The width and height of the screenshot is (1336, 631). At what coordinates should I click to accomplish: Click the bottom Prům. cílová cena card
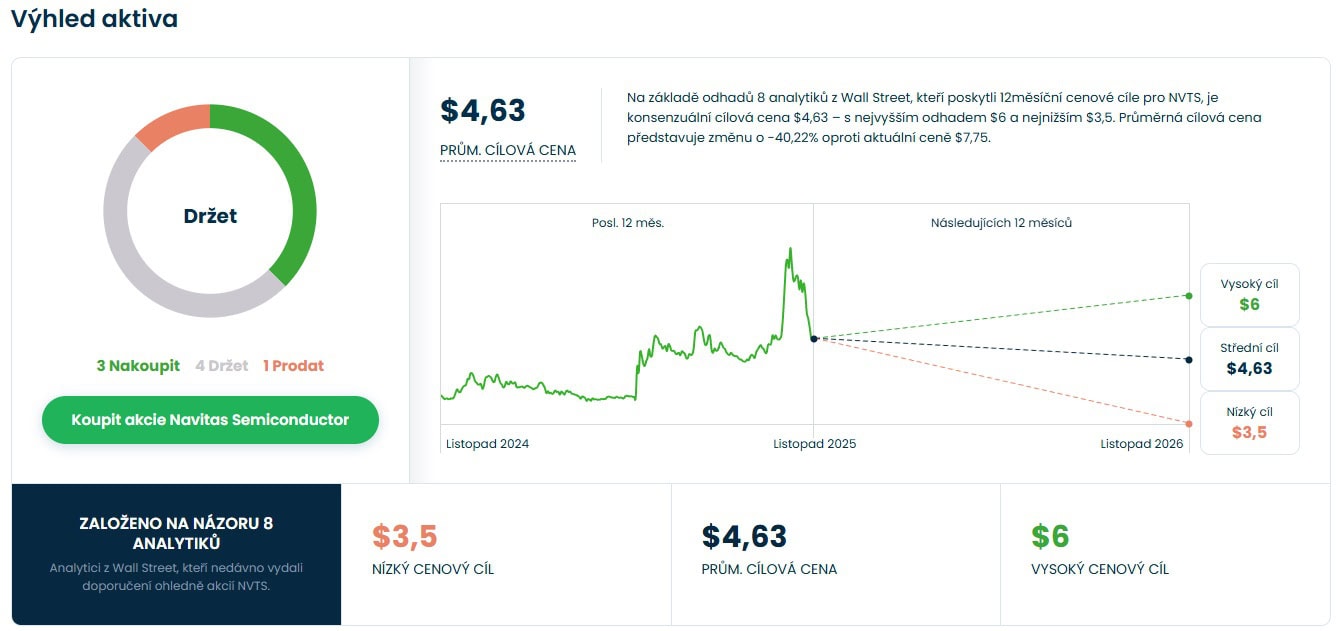(x=835, y=553)
